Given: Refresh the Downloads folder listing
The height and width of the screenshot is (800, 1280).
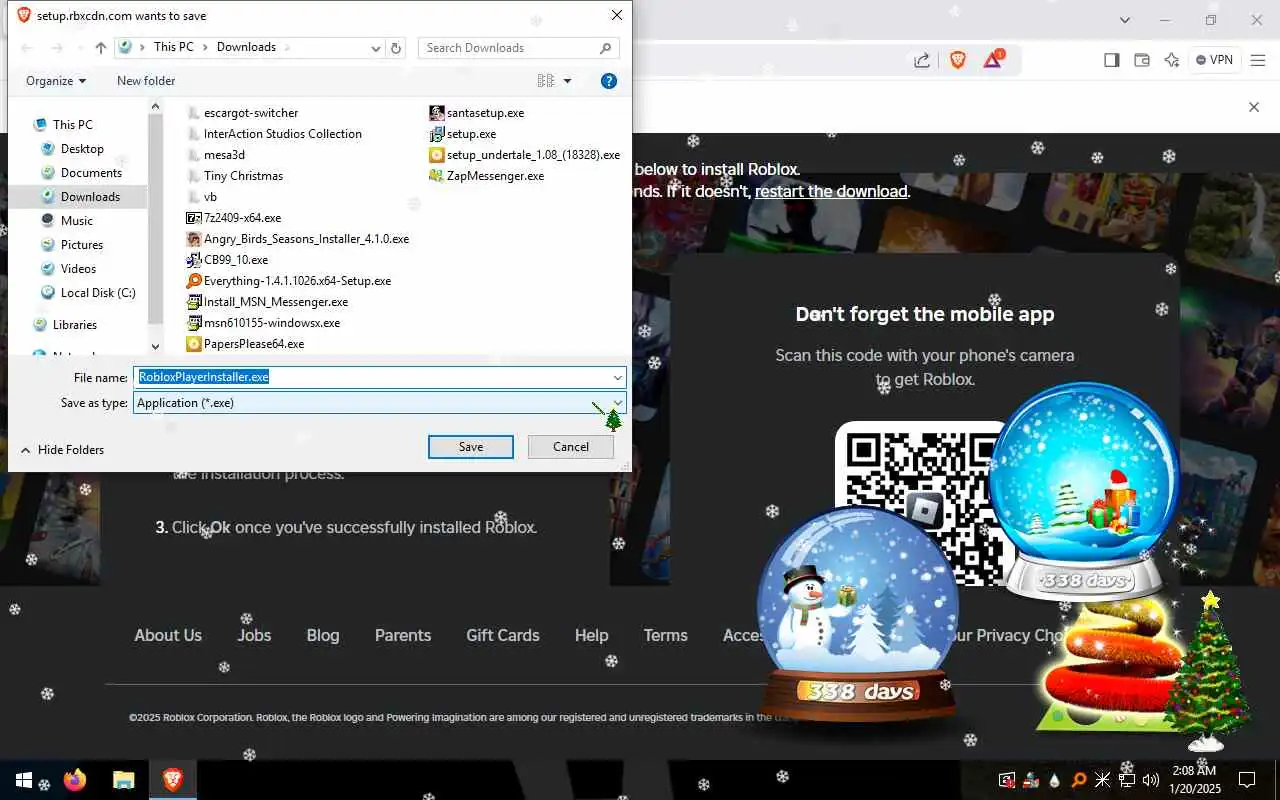Looking at the screenshot, I should pyautogui.click(x=396, y=48).
